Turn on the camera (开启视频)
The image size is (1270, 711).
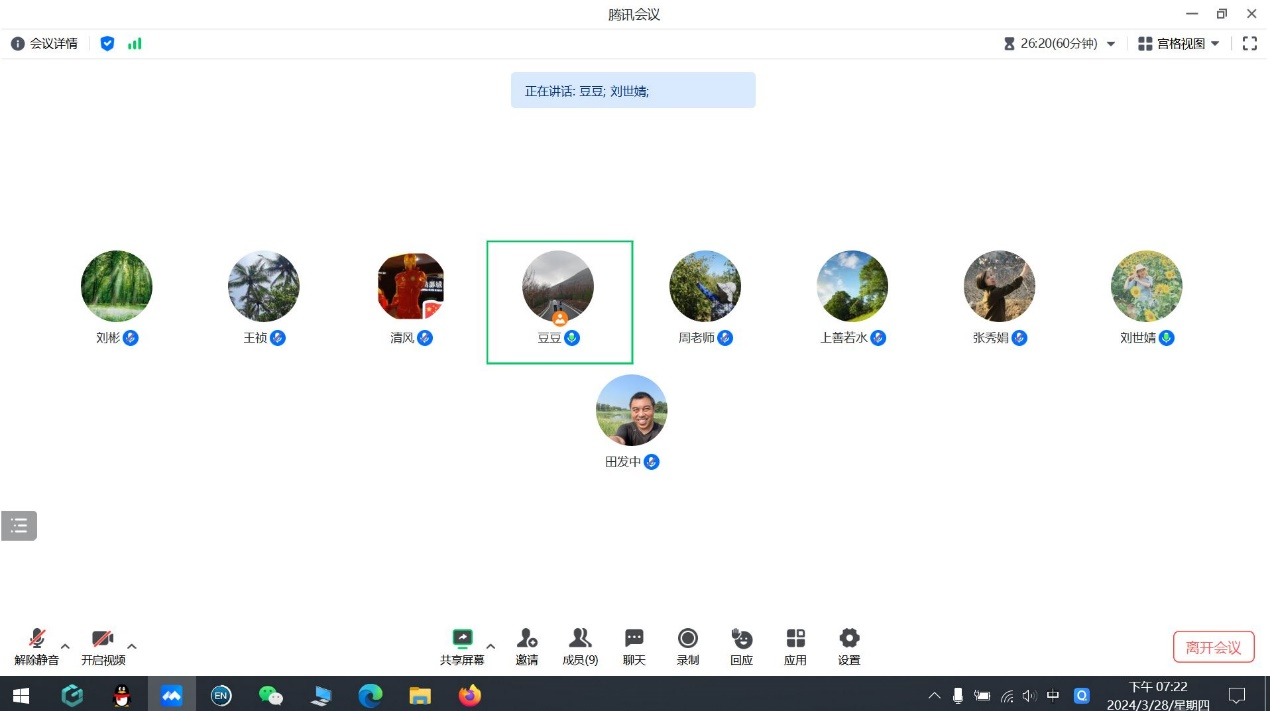click(103, 646)
